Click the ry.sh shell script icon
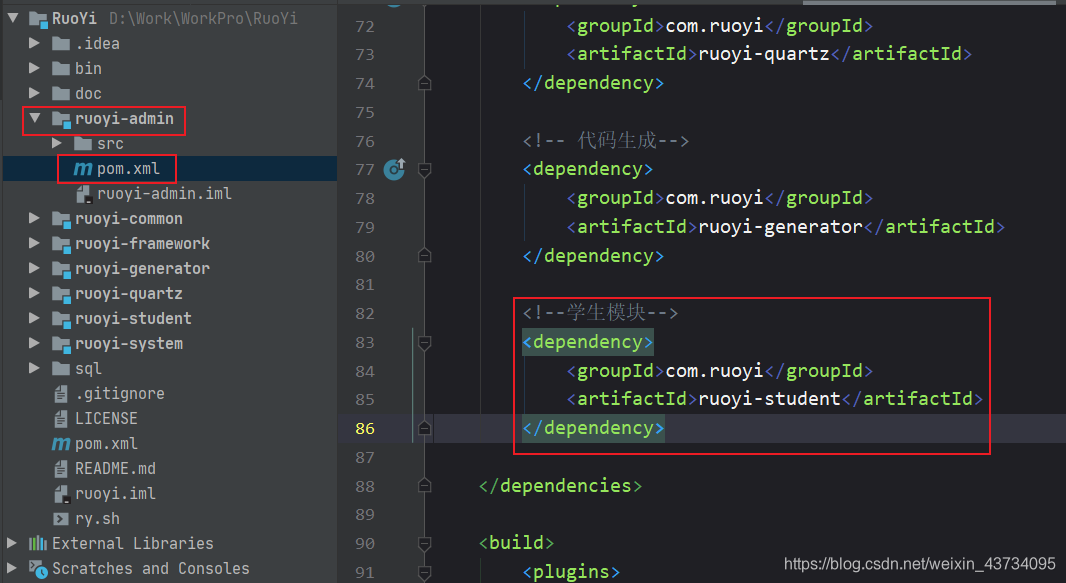The image size is (1066, 583). pos(61,519)
